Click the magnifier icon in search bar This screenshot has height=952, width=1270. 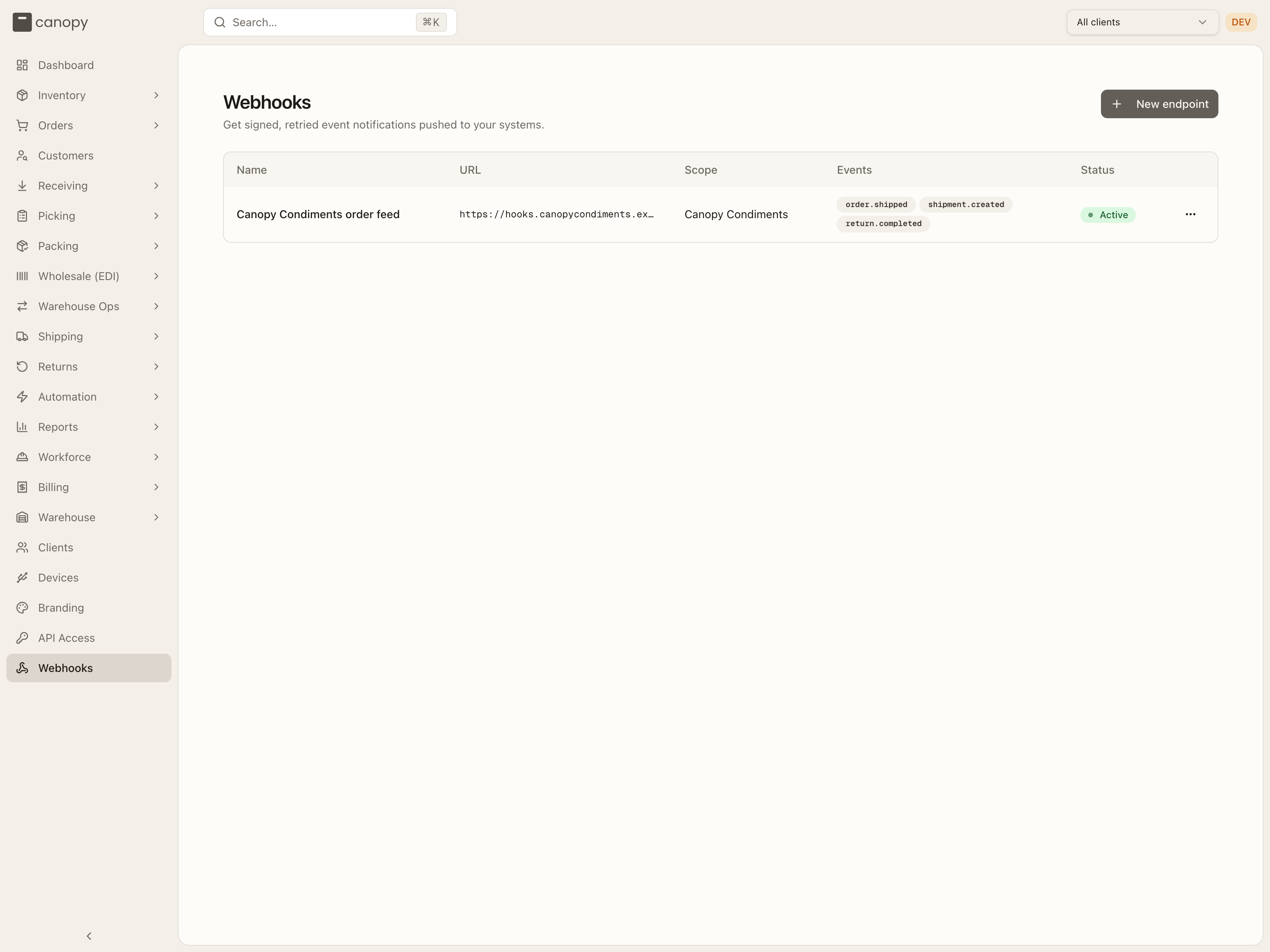(220, 22)
